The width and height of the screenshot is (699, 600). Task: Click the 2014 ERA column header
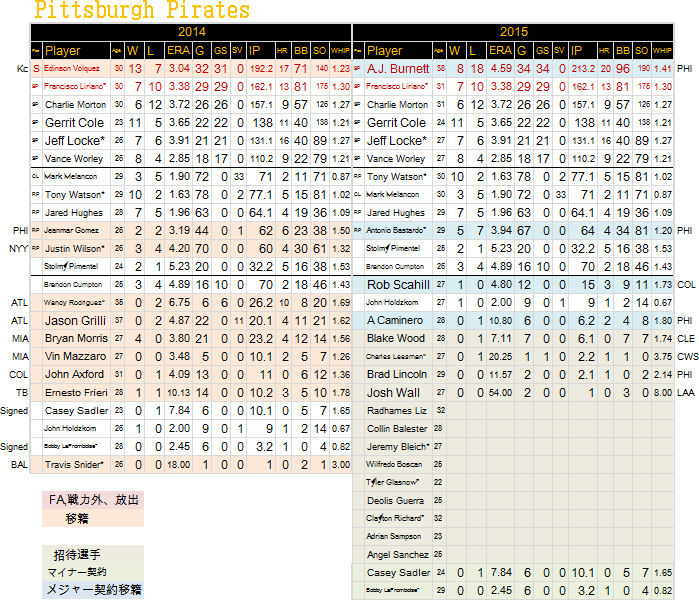[x=178, y=51]
